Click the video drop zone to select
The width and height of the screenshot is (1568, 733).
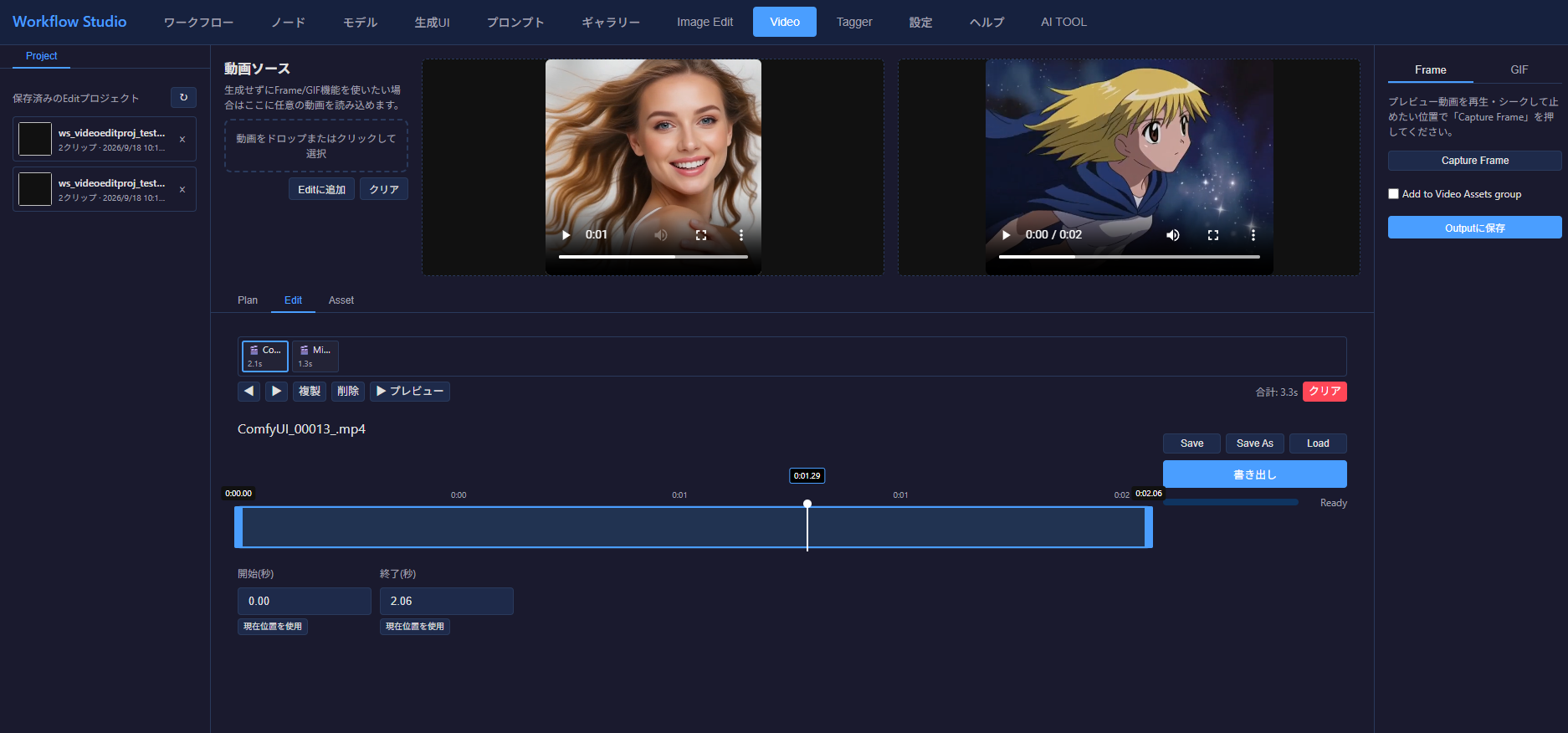pyautogui.click(x=316, y=146)
